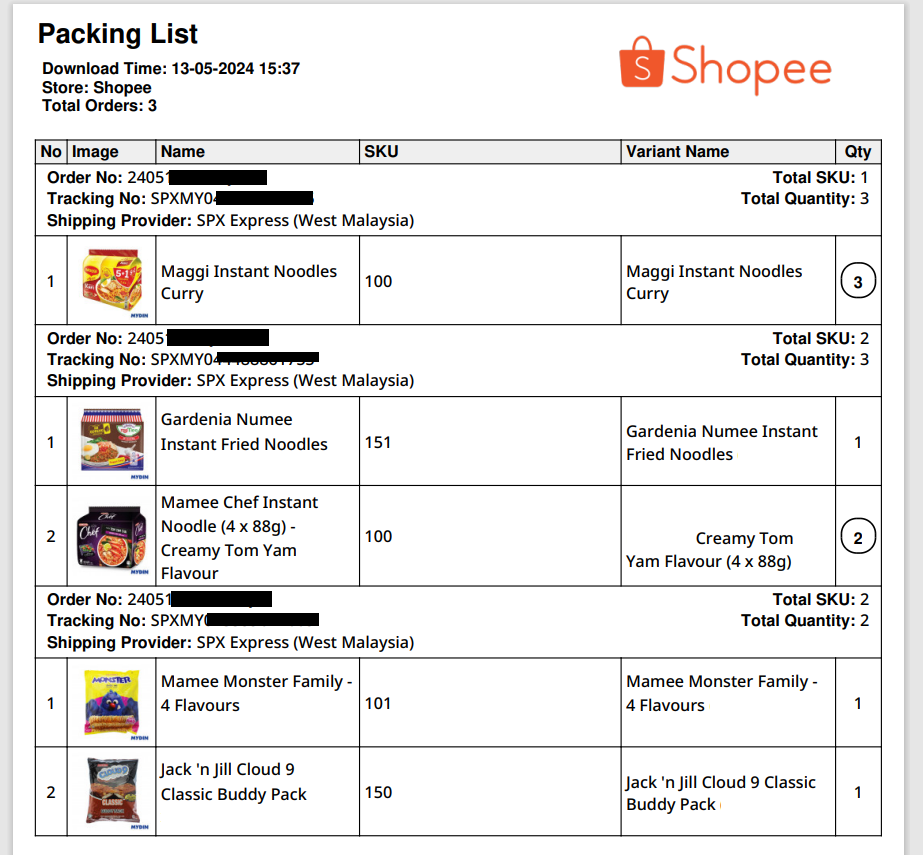
Task: Click the Shopee wordmark text in logo
Action: point(751,67)
